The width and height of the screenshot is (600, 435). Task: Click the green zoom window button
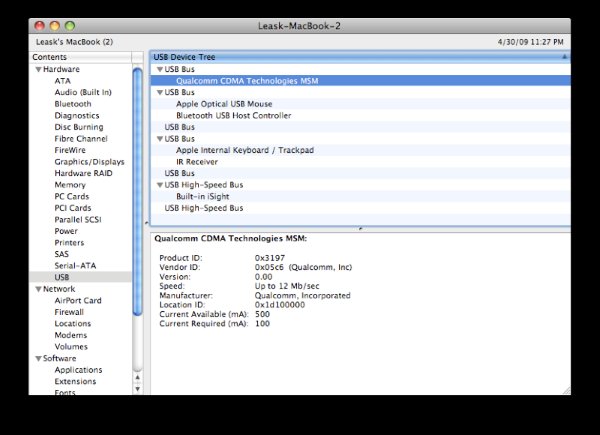pos(70,26)
